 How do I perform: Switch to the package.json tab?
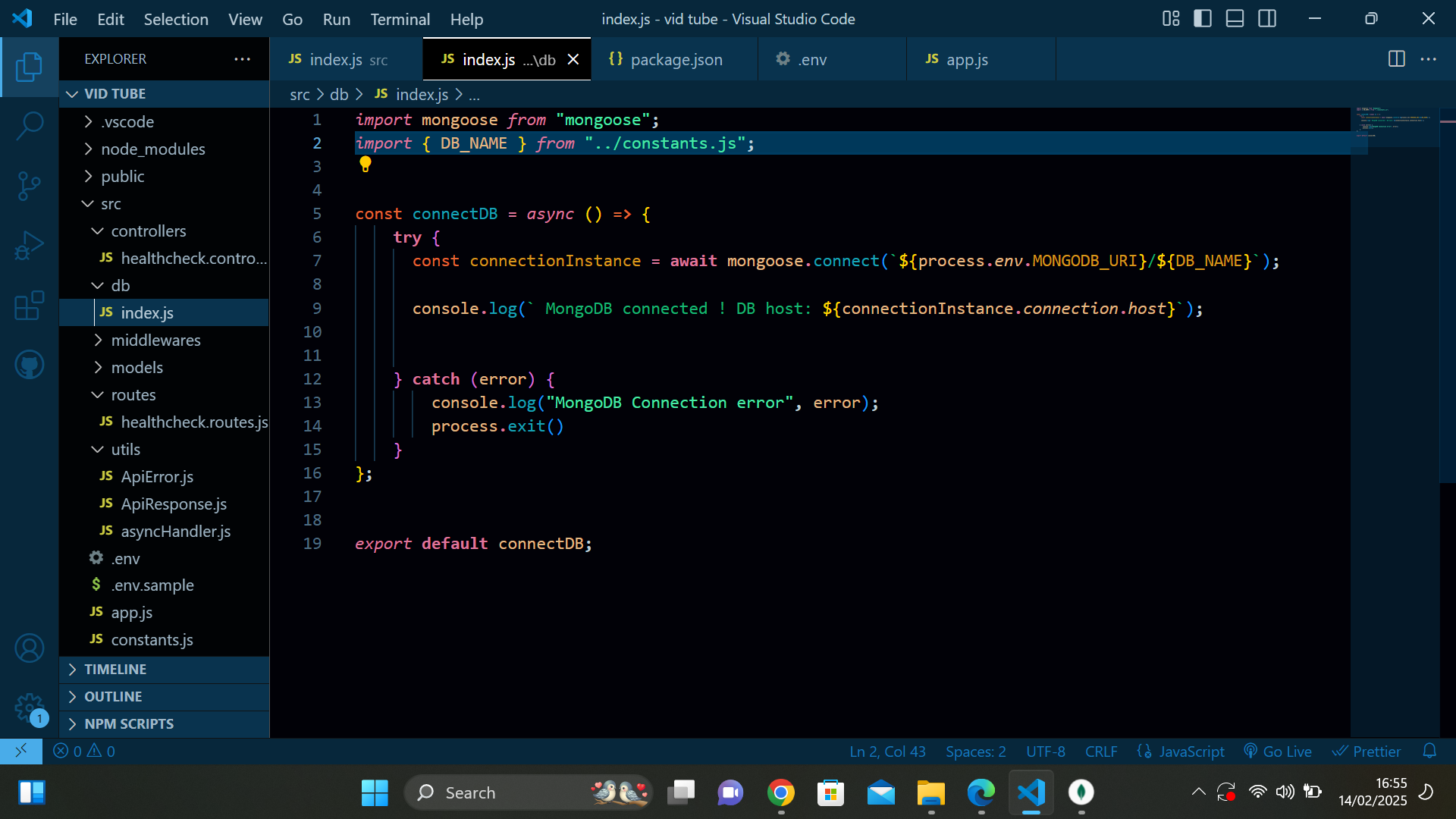coord(675,60)
